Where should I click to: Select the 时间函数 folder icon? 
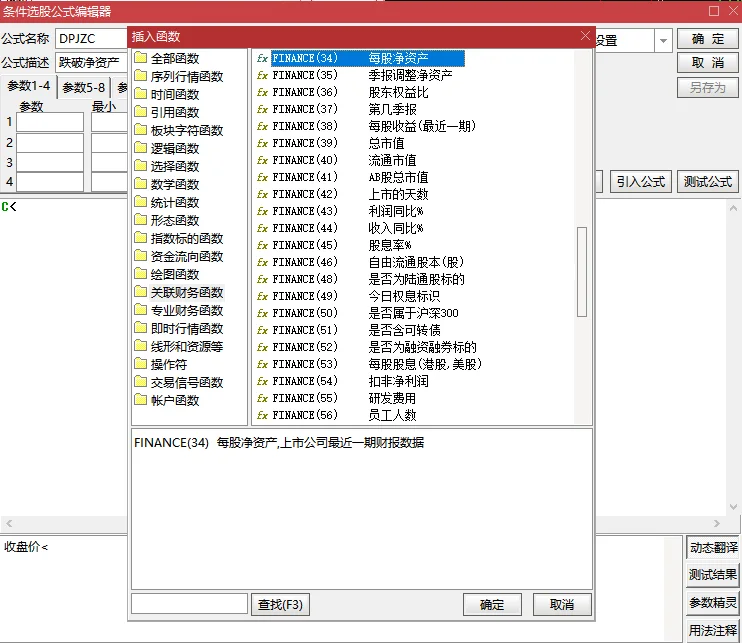pyautogui.click(x=141, y=94)
